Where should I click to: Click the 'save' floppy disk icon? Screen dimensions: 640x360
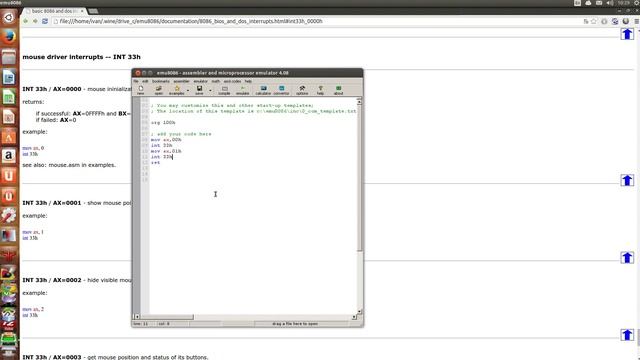tap(199, 90)
